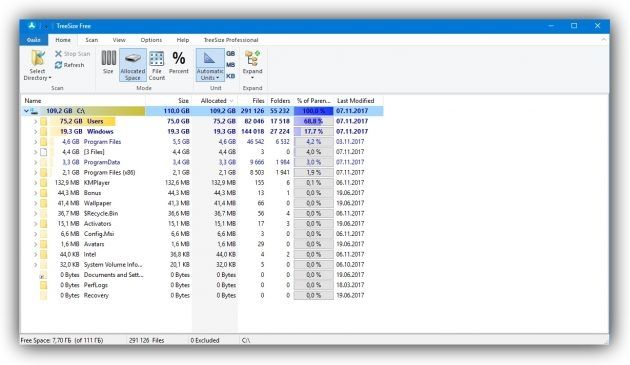Click the PerfLogs folder icon
The image size is (630, 365).
[x=43, y=285]
